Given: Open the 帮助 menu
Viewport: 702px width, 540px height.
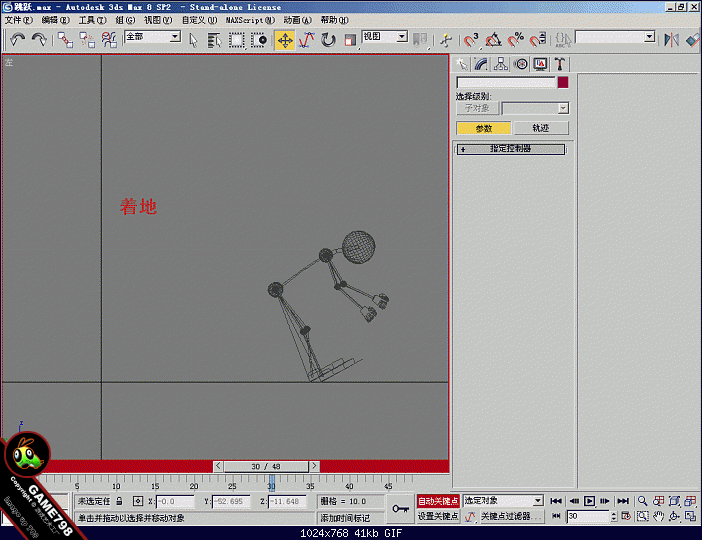Looking at the screenshot, I should (x=334, y=20).
